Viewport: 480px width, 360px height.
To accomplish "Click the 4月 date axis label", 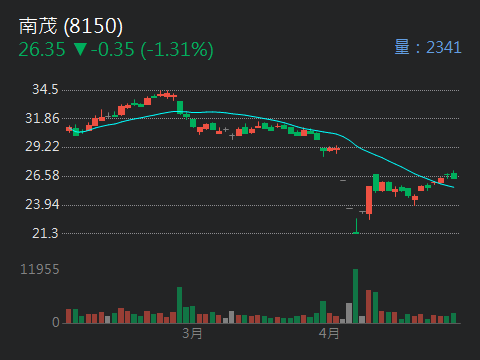I will click(x=329, y=333).
